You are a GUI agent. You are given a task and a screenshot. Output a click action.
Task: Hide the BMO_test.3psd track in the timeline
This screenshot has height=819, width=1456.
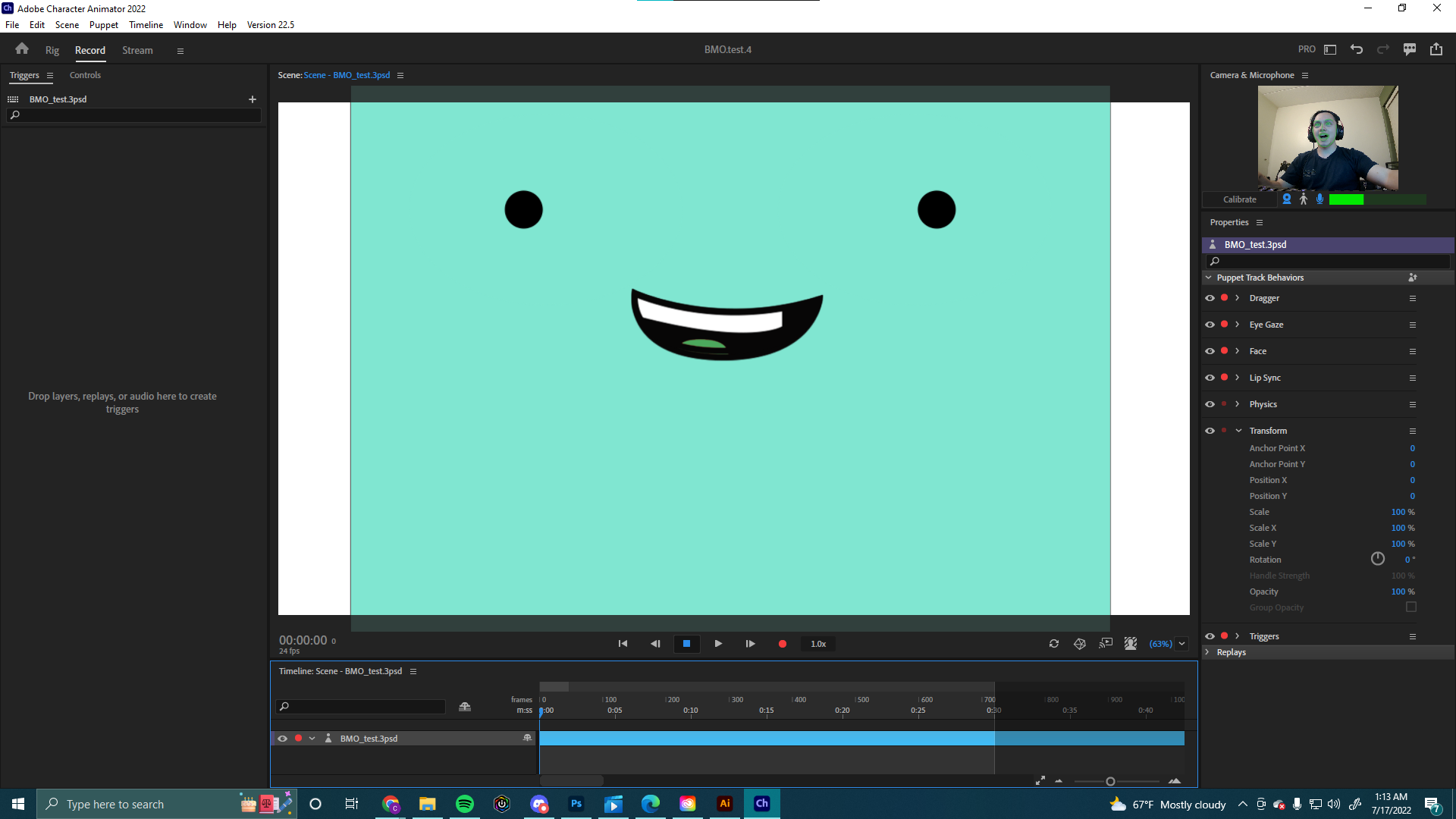pyautogui.click(x=282, y=738)
